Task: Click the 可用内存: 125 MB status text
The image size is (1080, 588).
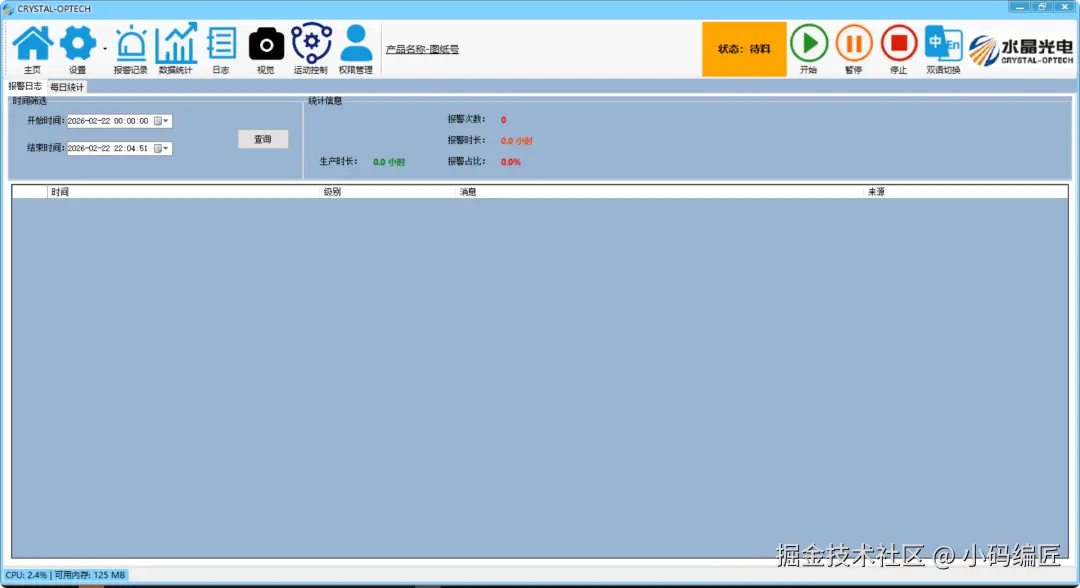Action: point(90,575)
